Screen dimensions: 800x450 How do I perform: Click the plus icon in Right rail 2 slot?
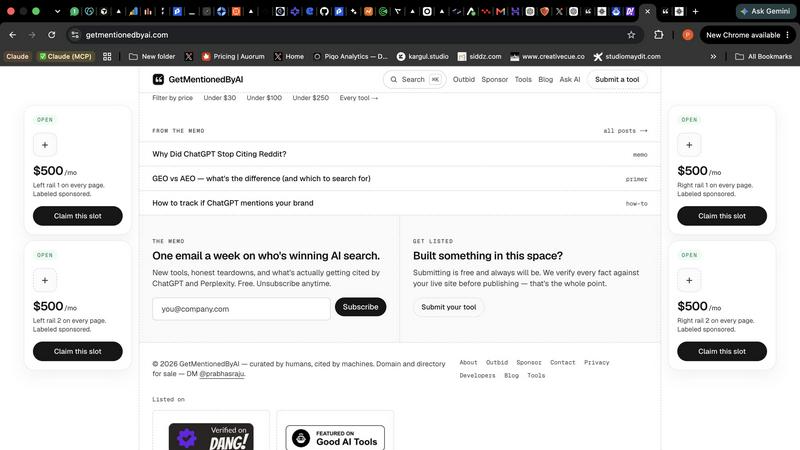click(689, 280)
